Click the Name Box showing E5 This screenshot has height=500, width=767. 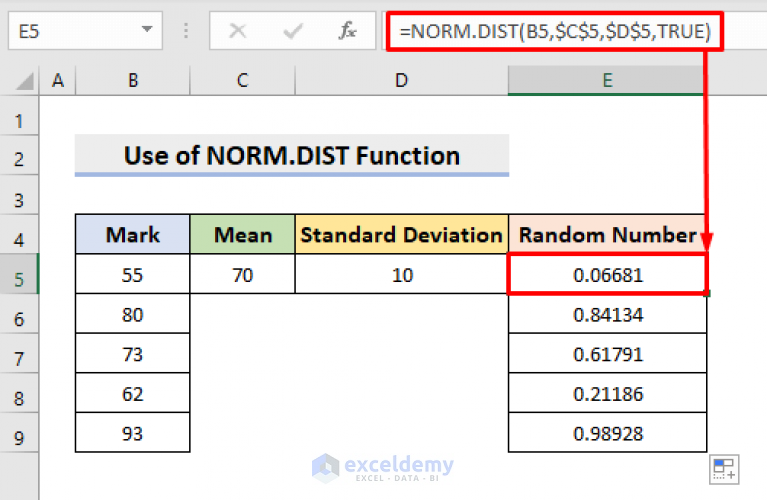pyautogui.click(x=85, y=31)
